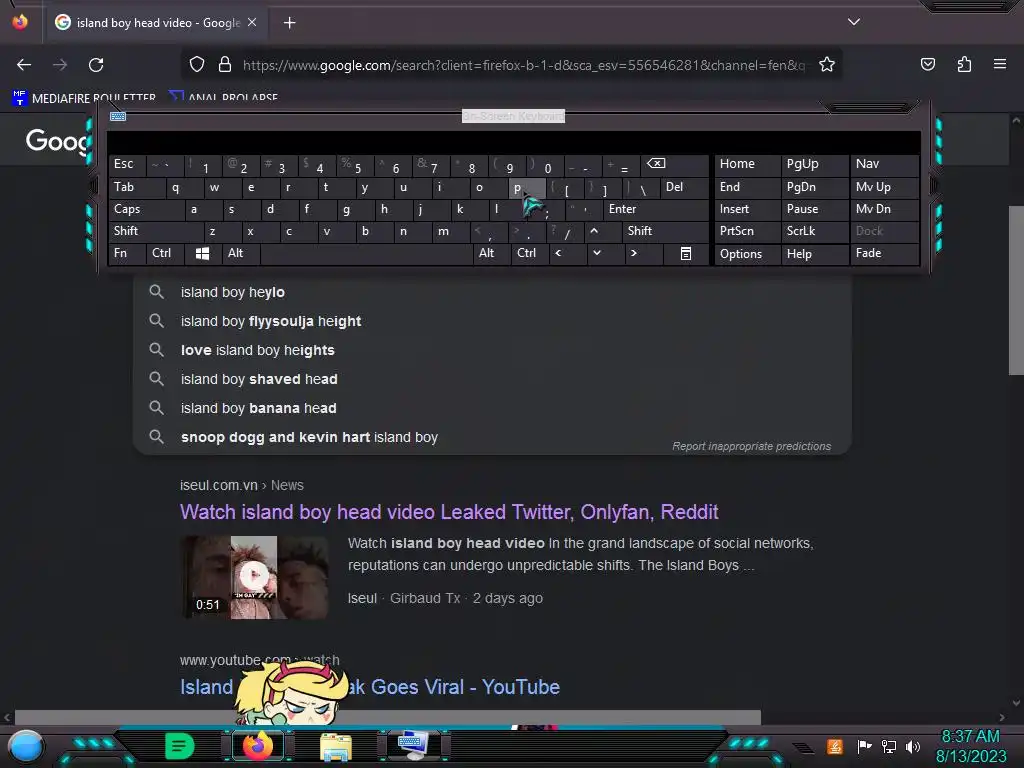1024x768 pixels.
Task: Click the Home key
Action: (748, 165)
